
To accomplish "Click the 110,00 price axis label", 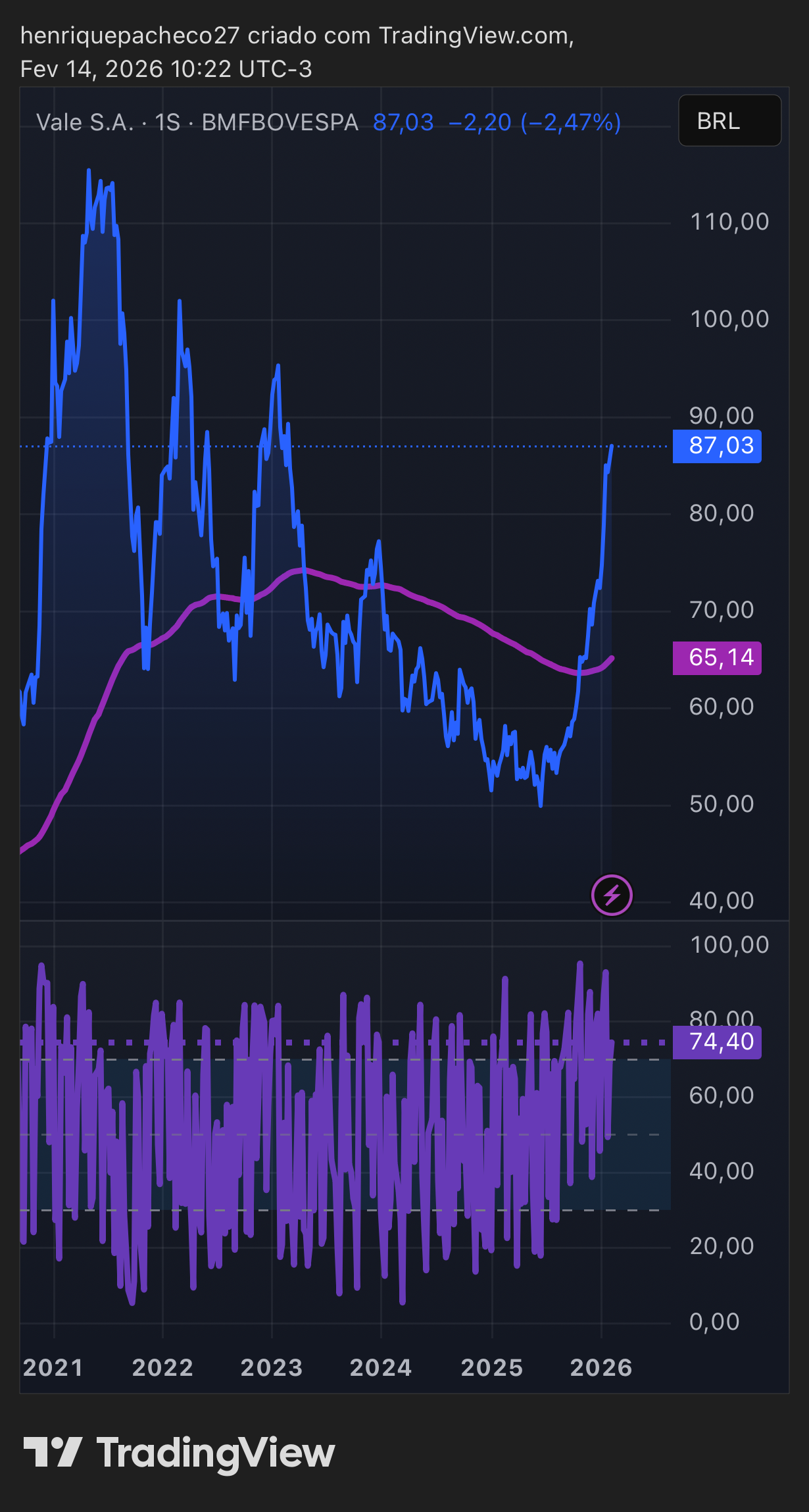I will pos(729,222).
